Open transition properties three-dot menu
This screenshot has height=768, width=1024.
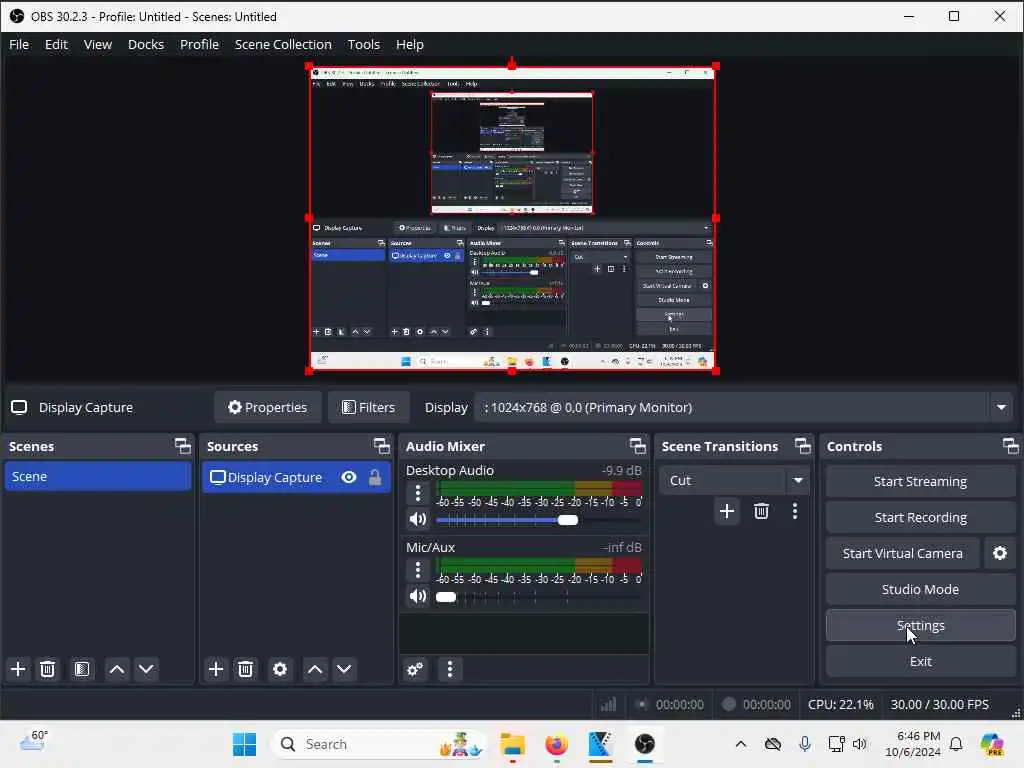coord(795,511)
